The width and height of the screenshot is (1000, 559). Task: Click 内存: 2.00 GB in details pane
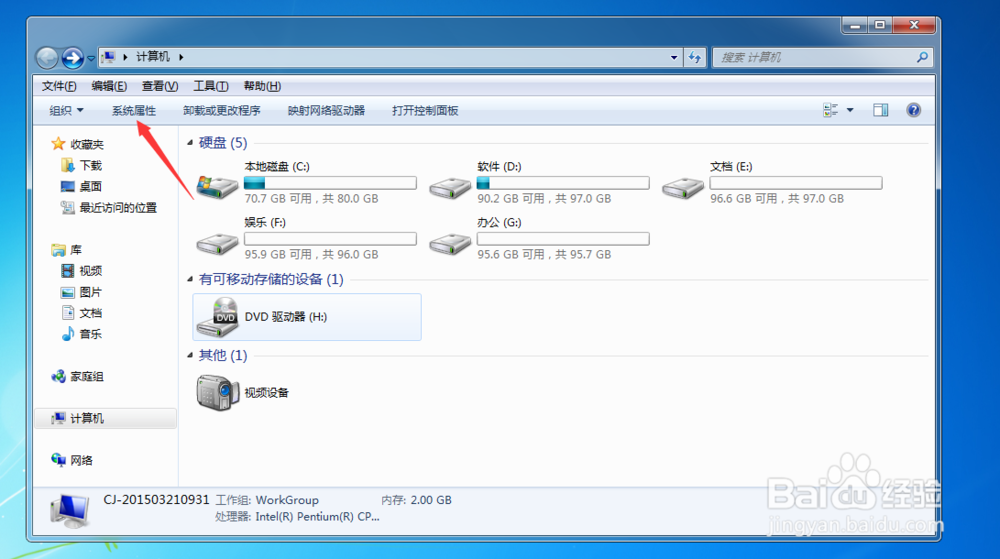coord(416,500)
